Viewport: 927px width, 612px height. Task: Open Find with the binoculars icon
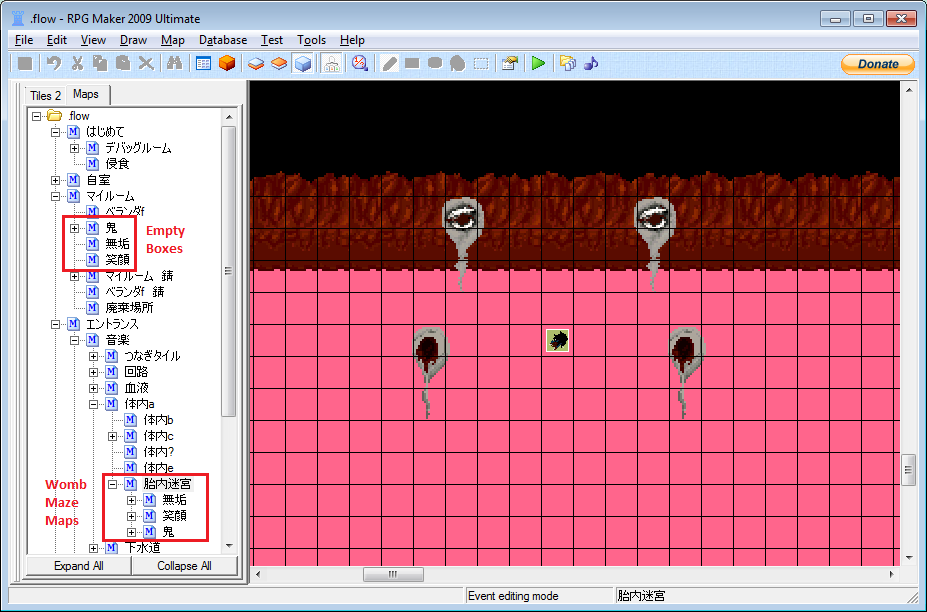point(174,63)
